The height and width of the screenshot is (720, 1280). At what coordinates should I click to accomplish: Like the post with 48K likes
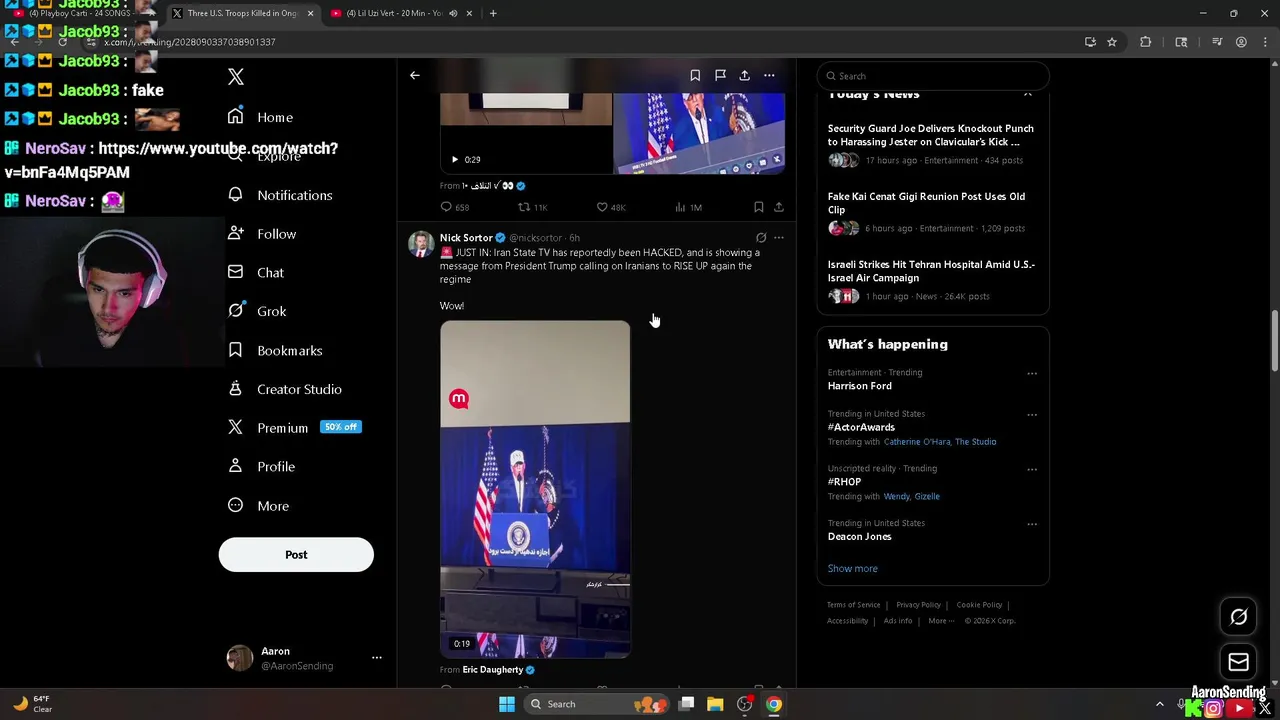click(x=610, y=207)
